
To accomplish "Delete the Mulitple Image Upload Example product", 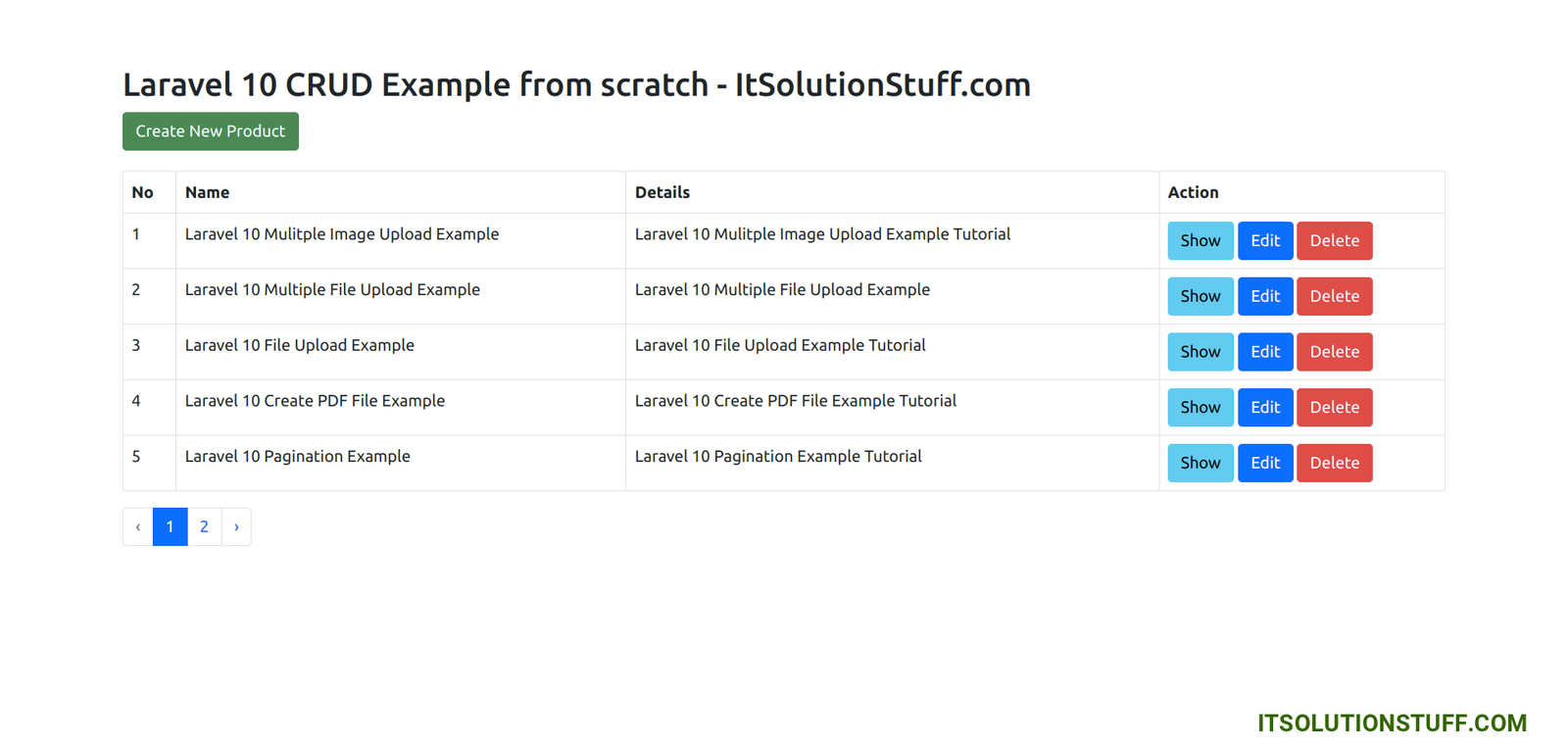I will (x=1334, y=241).
